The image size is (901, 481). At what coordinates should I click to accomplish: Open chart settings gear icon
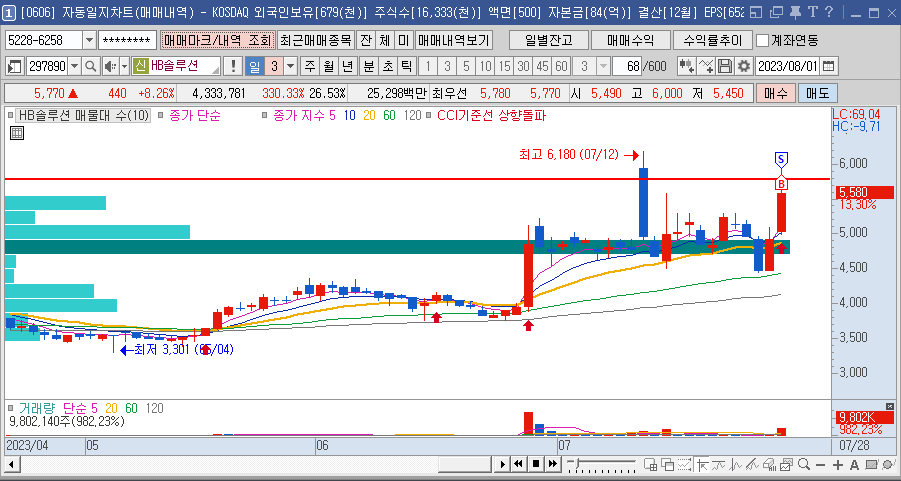click(744, 66)
